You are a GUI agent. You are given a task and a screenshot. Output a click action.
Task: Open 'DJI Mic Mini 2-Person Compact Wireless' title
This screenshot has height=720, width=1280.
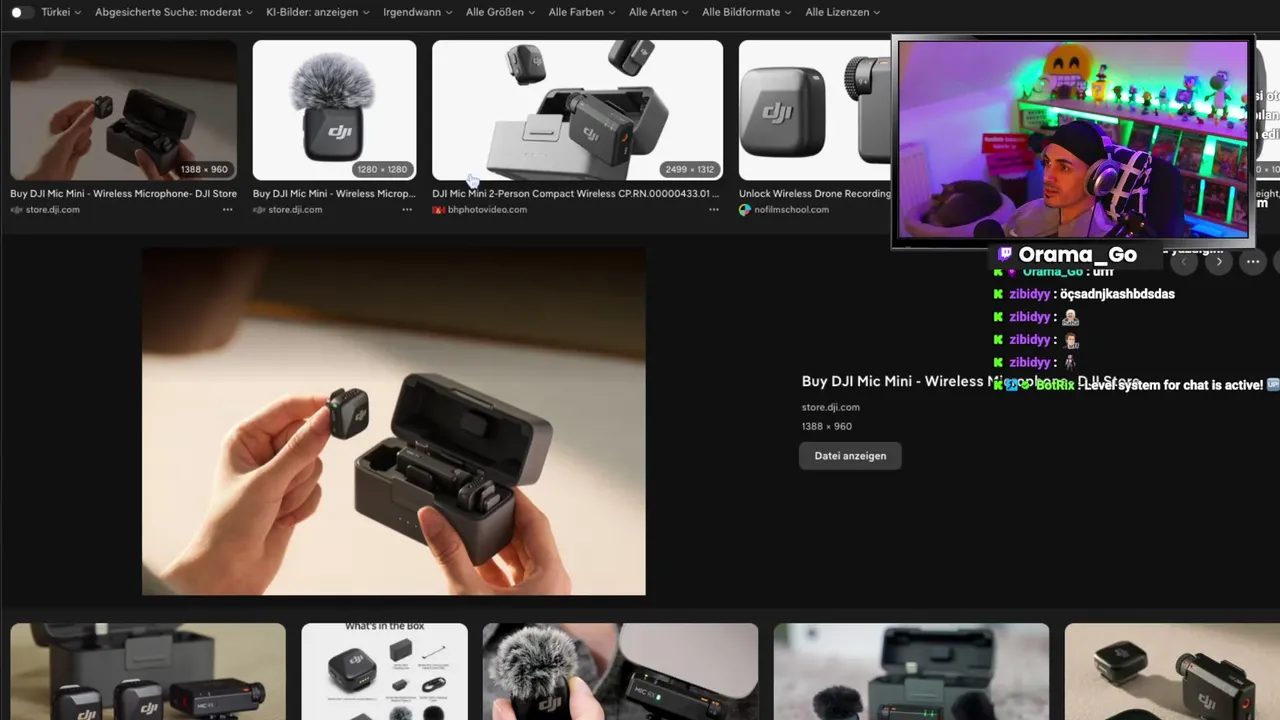tap(576, 194)
